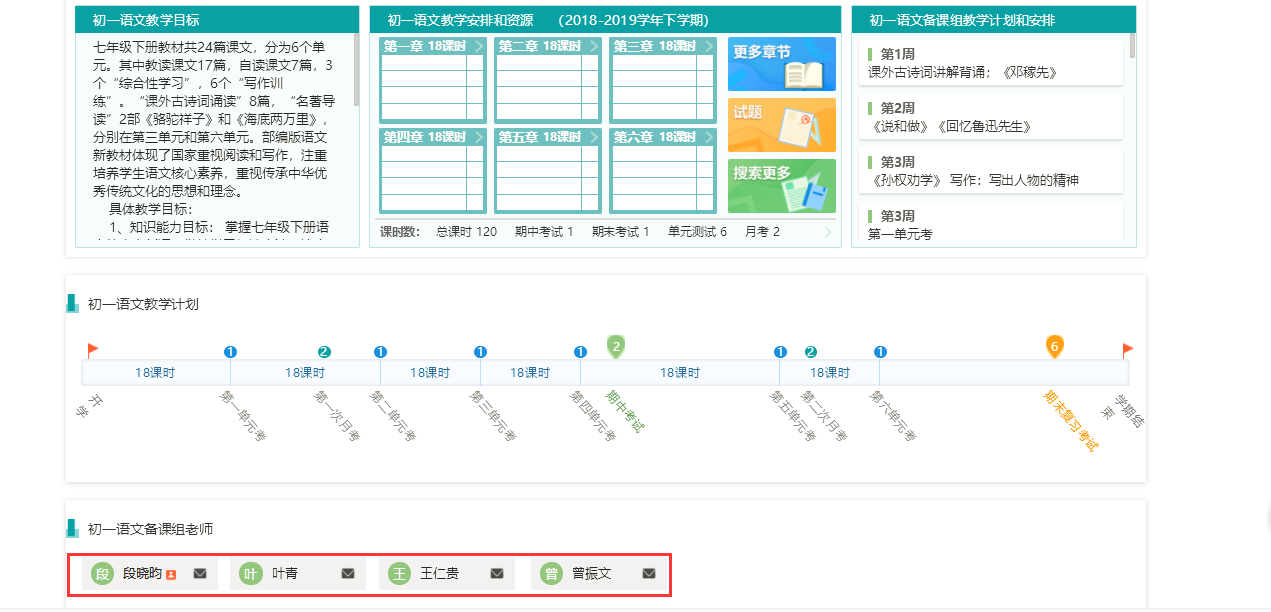Image resolution: width=1271 pixels, height=612 pixels.
Task: Open the 第3周 《孙权劝学》 card
Action: pyautogui.click(x=990, y=170)
